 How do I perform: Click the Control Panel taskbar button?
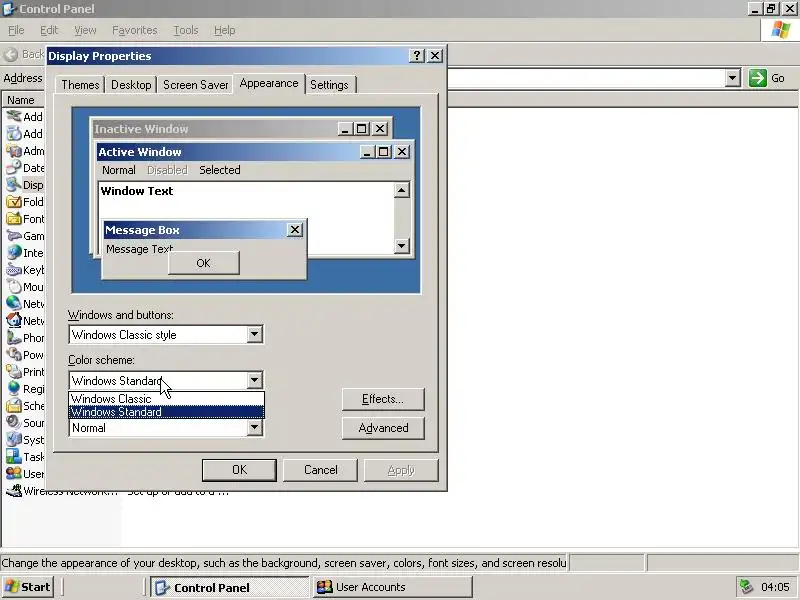(229, 587)
